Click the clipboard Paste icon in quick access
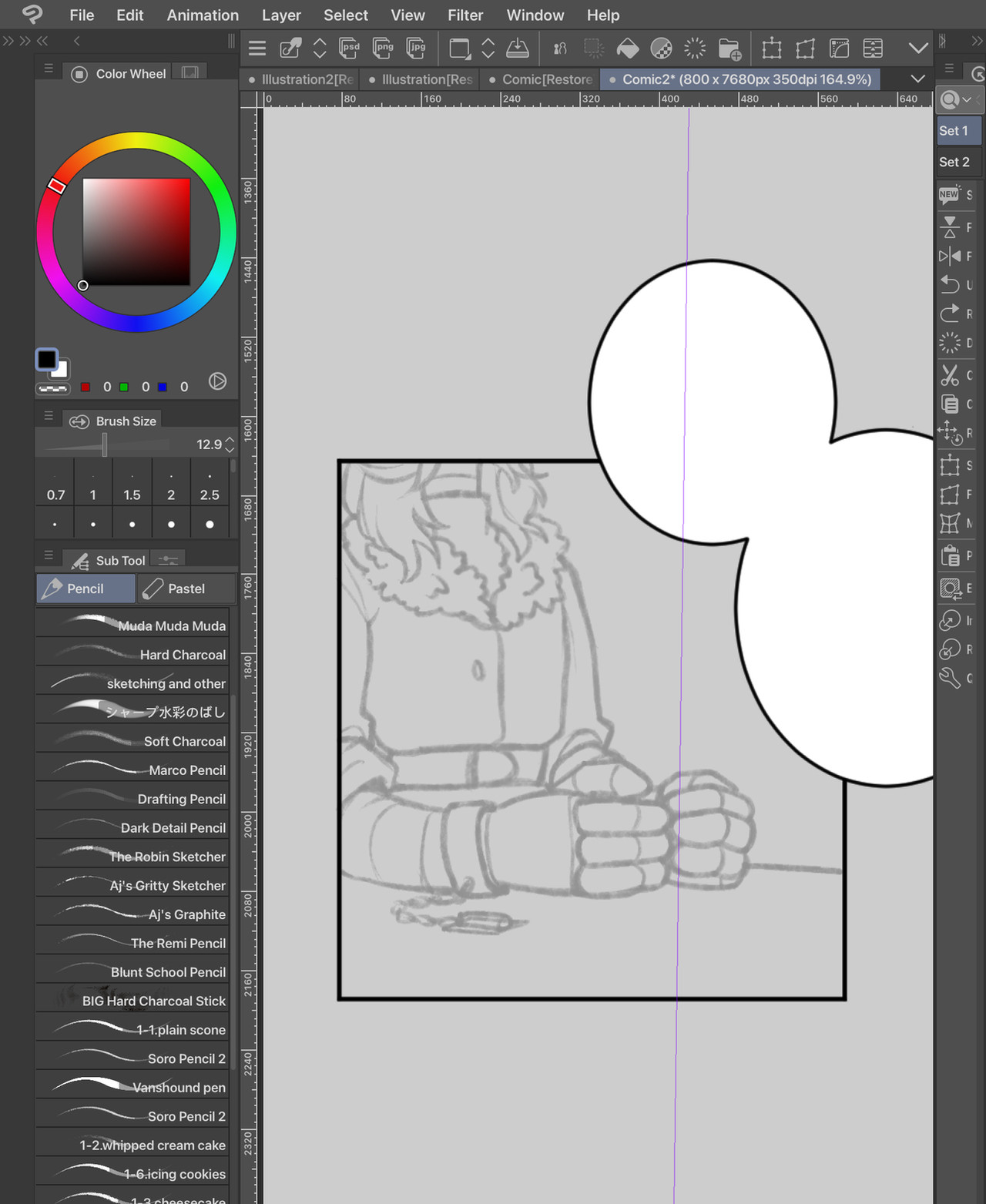Viewport: 986px width, 1204px height. click(x=950, y=555)
